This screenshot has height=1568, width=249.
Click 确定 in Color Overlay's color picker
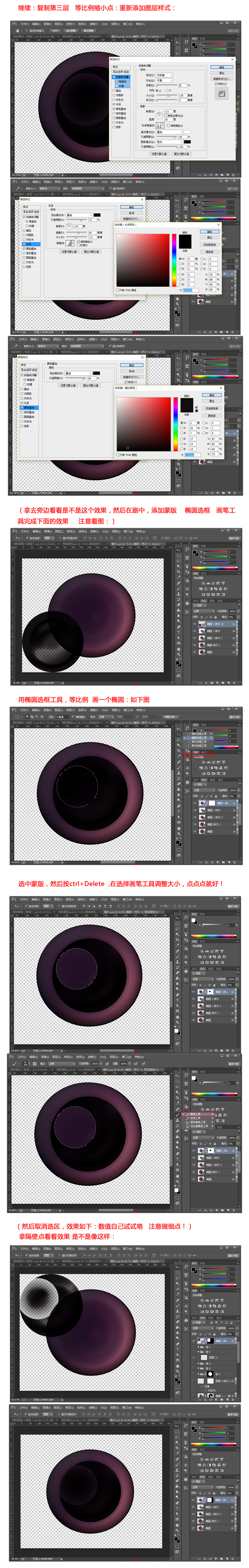(212, 395)
